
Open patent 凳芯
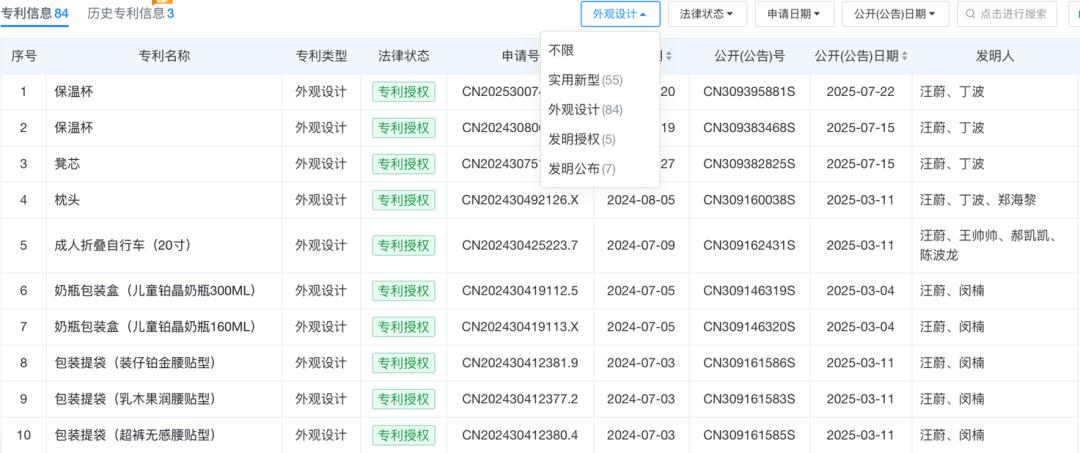click(x=68, y=164)
